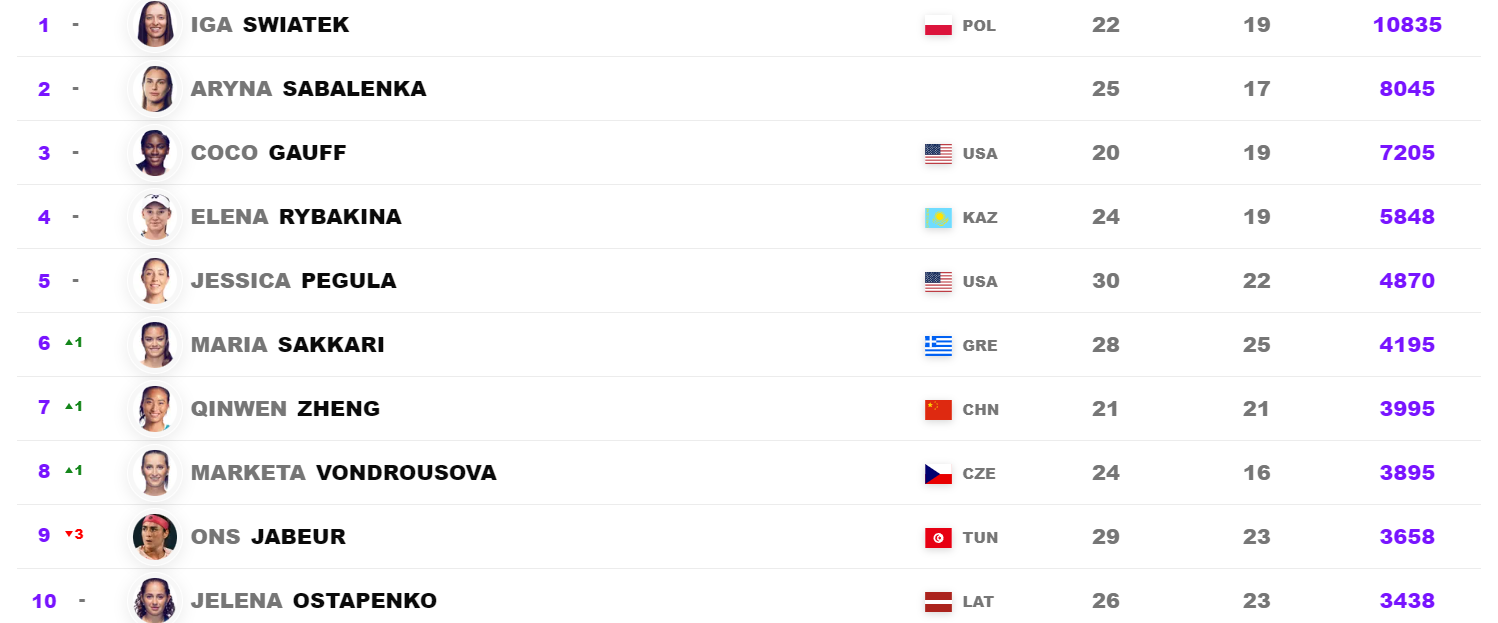Click red down arrow for Ons Jabeur
The width and height of the screenshot is (1498, 623).
point(69,535)
